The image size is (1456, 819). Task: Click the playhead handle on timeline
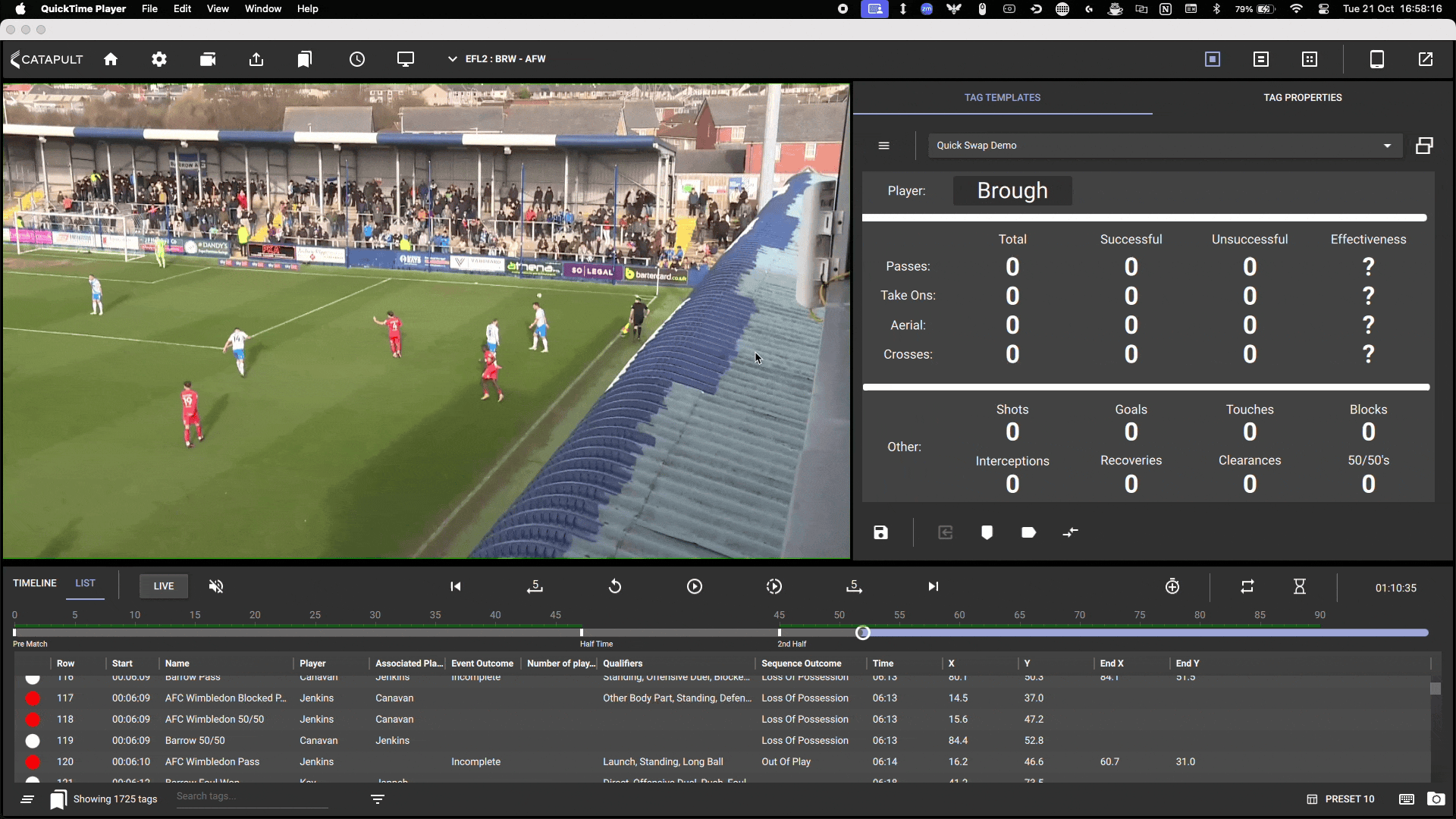(x=863, y=632)
